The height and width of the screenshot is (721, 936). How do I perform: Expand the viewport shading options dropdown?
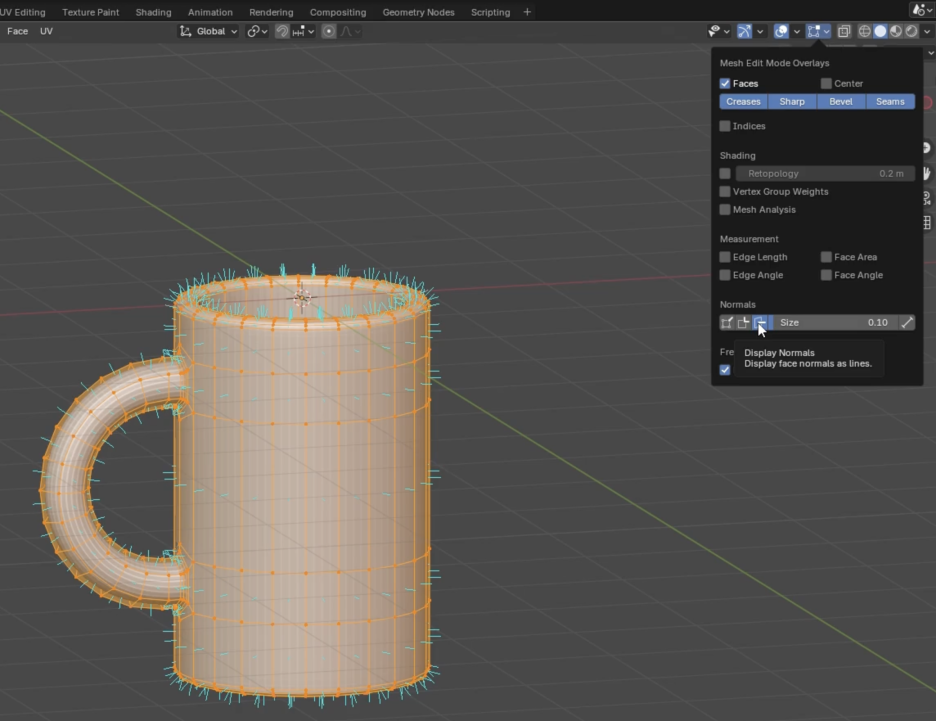[927, 31]
